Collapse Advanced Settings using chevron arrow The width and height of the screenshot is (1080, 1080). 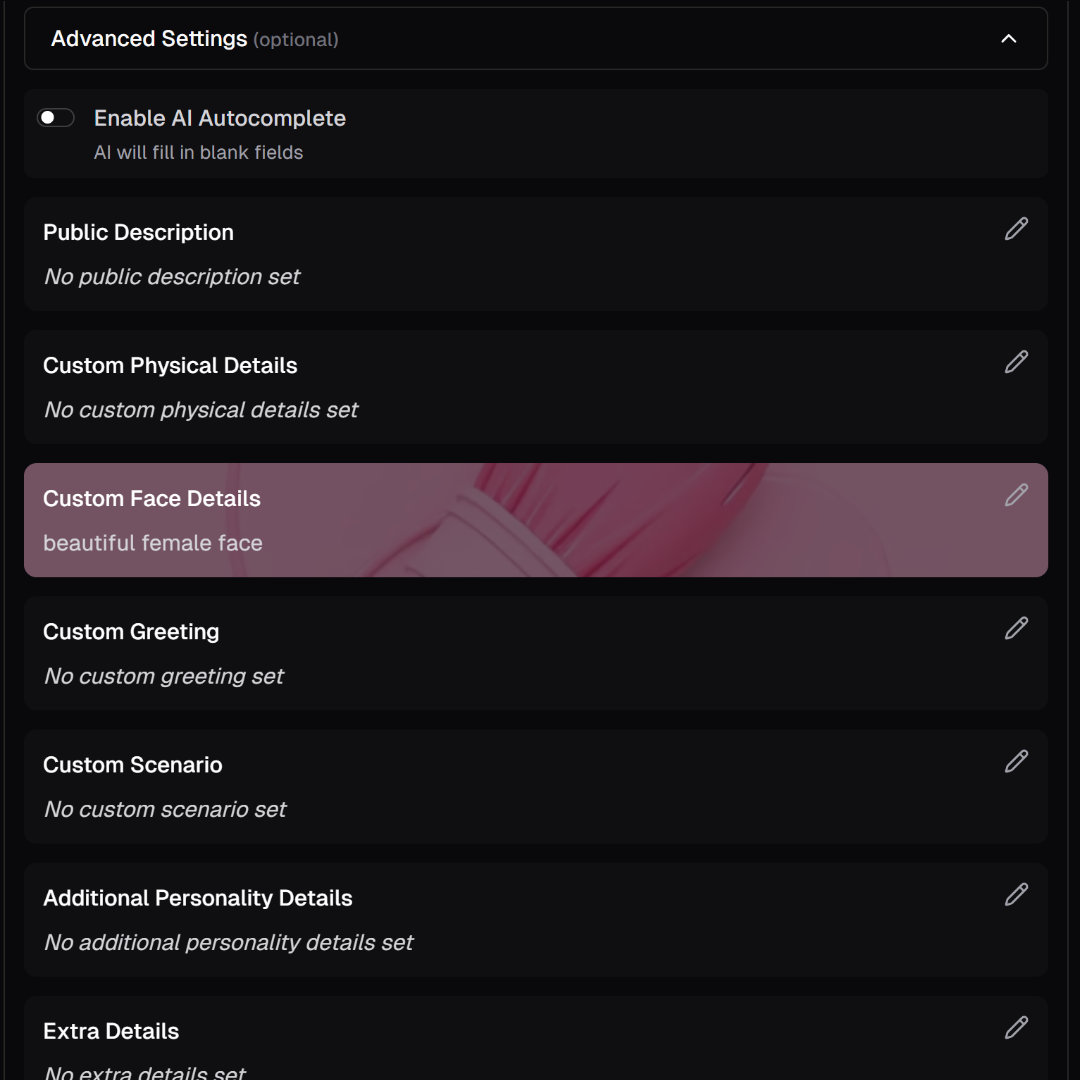1008,39
